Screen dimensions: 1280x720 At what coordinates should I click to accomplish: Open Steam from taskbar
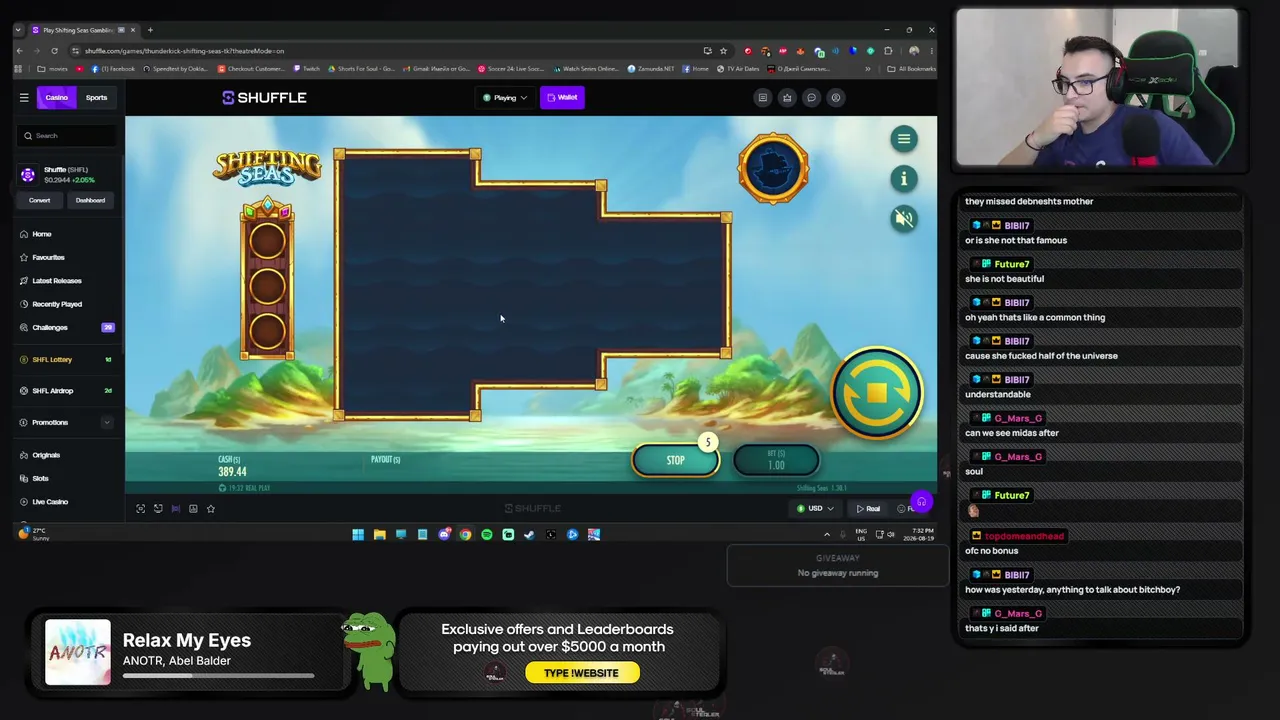click(x=529, y=535)
